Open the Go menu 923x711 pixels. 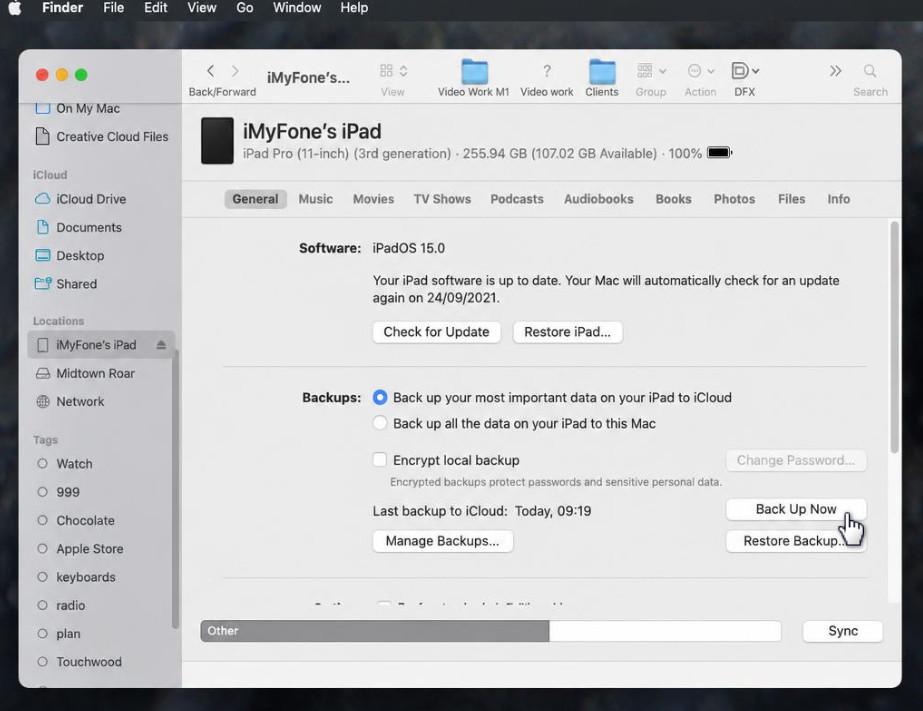tap(245, 8)
